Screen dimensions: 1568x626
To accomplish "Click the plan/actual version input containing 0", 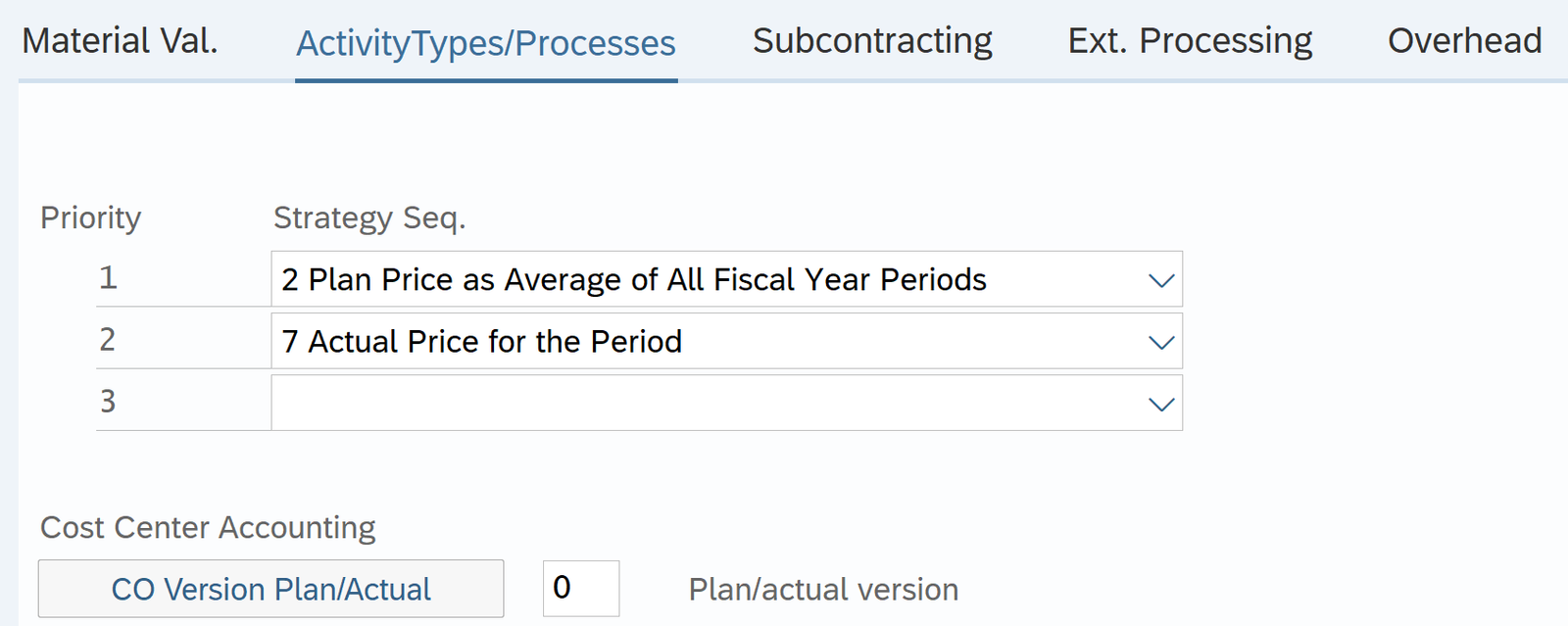I will click(x=580, y=588).
